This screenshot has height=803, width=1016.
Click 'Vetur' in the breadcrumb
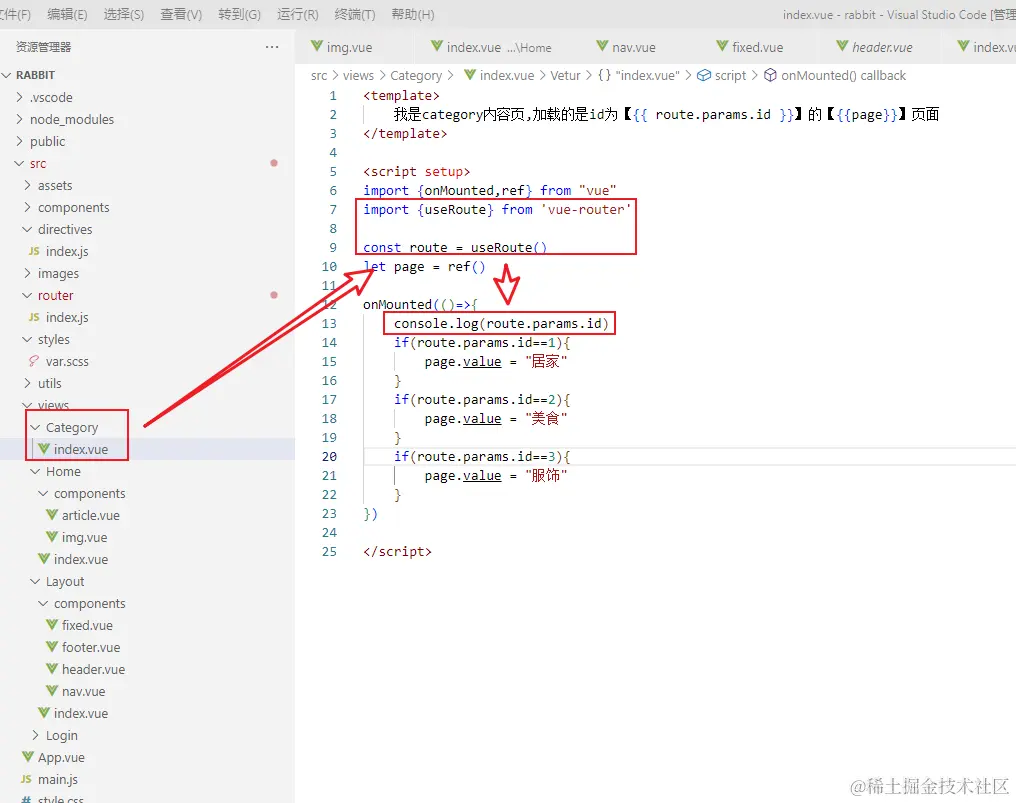[565, 75]
